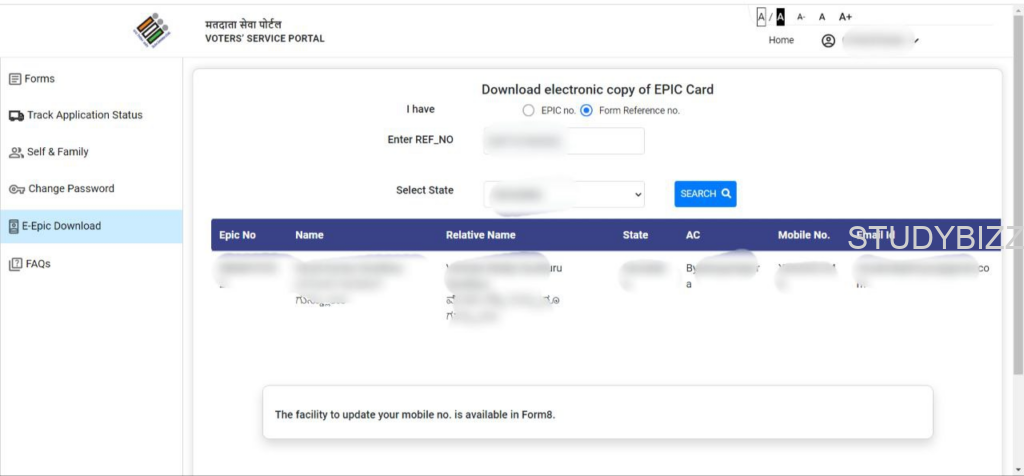Decrease font size with A- button
This screenshot has width=1024, height=476.
pyautogui.click(x=801, y=17)
